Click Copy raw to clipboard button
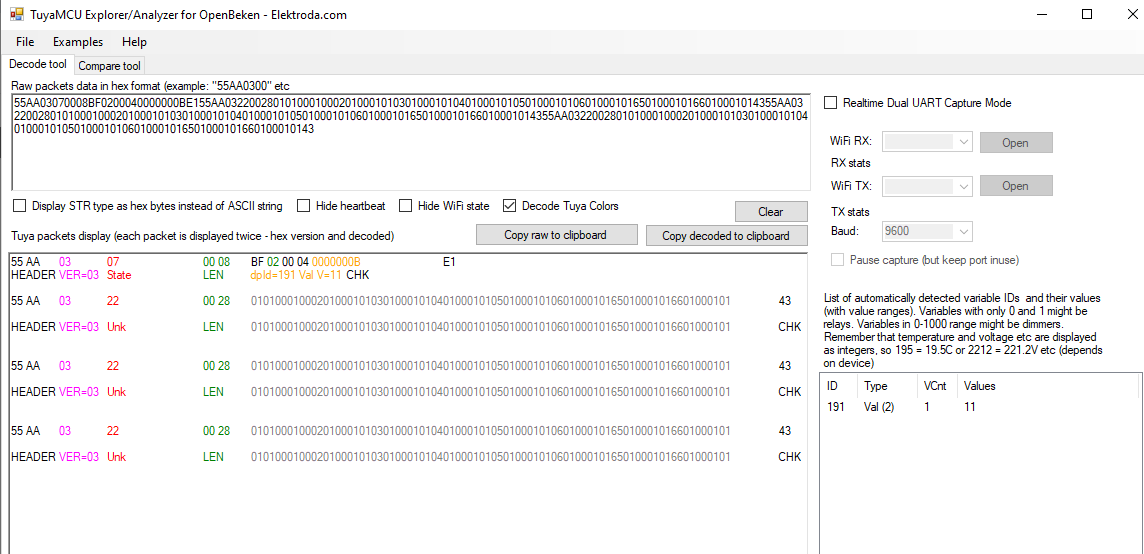The width and height of the screenshot is (1144, 554). point(555,235)
